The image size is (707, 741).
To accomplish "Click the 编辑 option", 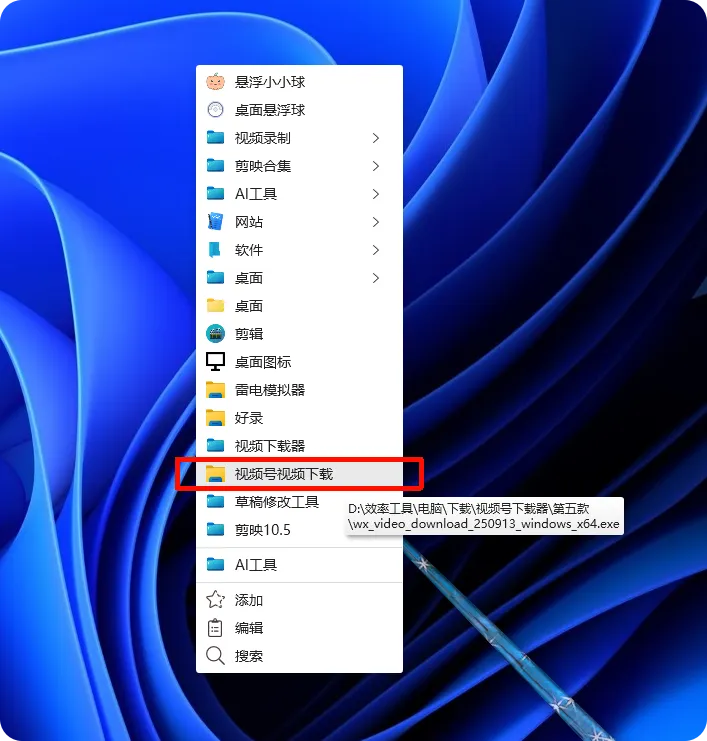I will [300, 628].
